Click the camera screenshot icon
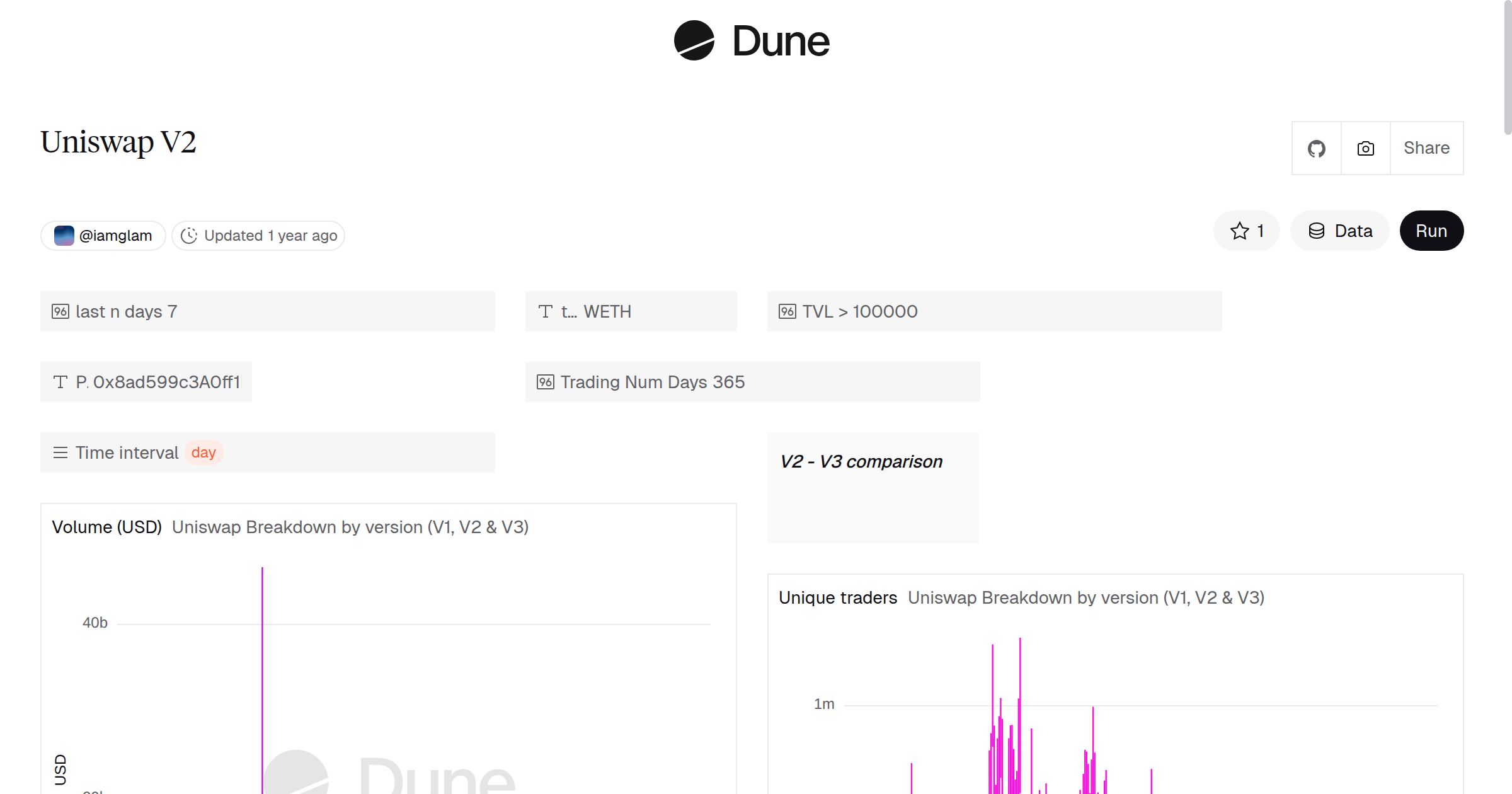1512x794 pixels. pyautogui.click(x=1365, y=148)
